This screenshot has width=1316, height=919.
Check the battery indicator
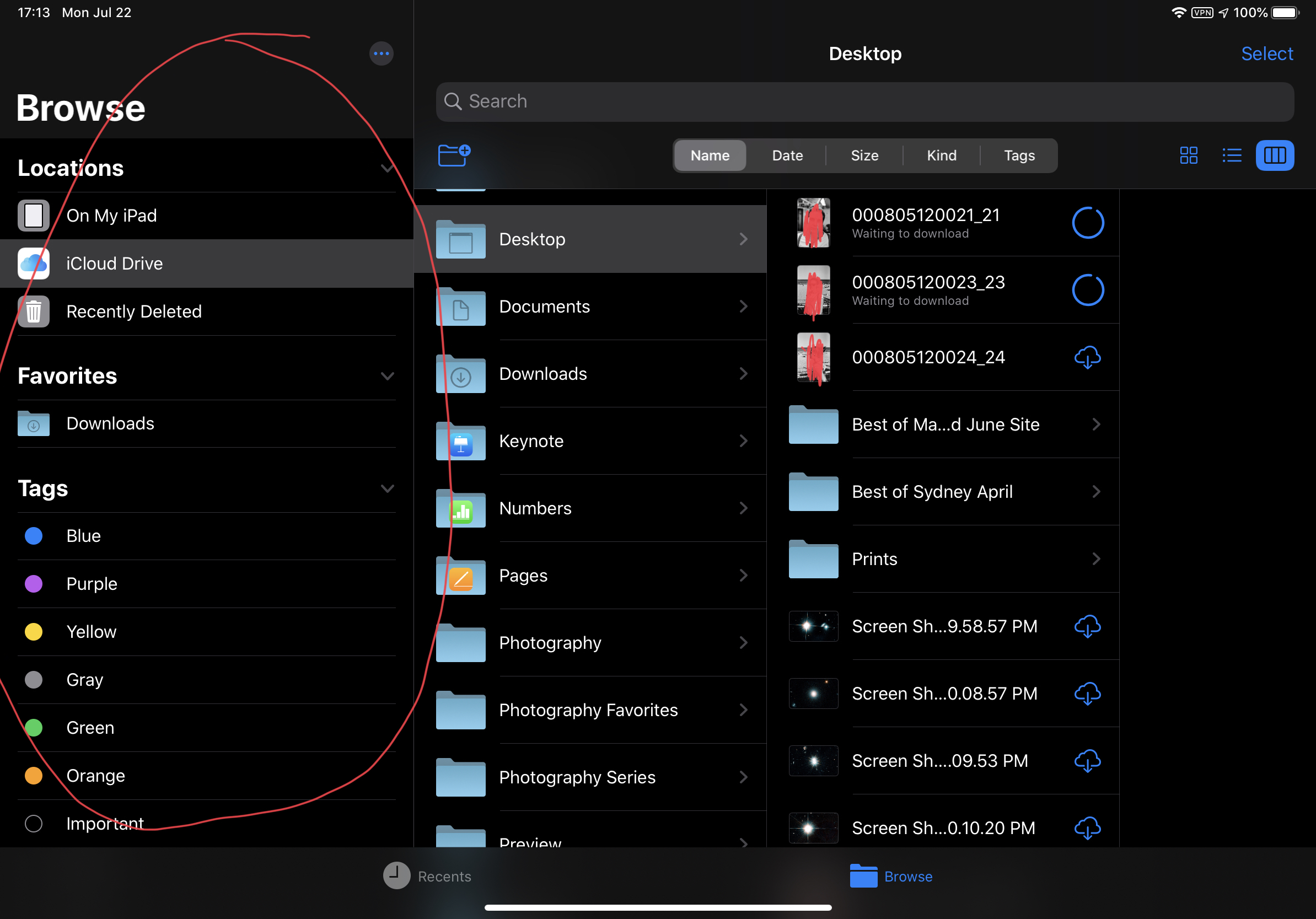coord(1285,13)
